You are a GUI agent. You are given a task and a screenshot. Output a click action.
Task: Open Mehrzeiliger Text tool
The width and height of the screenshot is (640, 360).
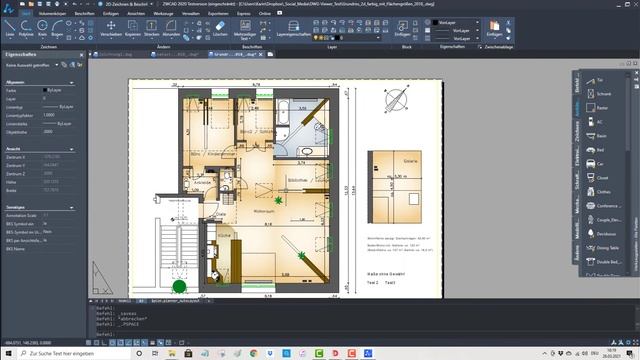pyautogui.click(x=245, y=29)
